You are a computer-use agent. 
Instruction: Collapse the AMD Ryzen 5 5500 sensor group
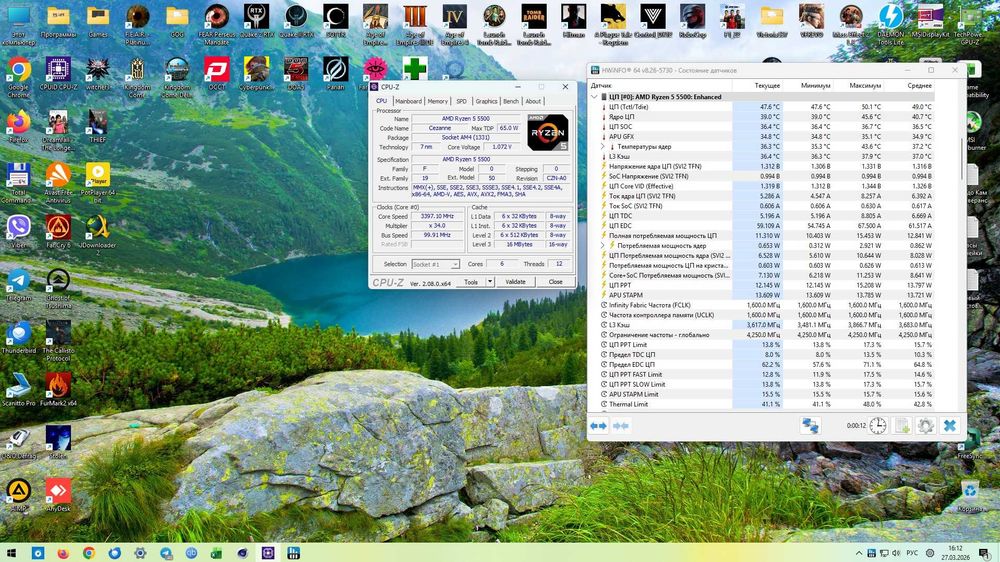coord(595,97)
